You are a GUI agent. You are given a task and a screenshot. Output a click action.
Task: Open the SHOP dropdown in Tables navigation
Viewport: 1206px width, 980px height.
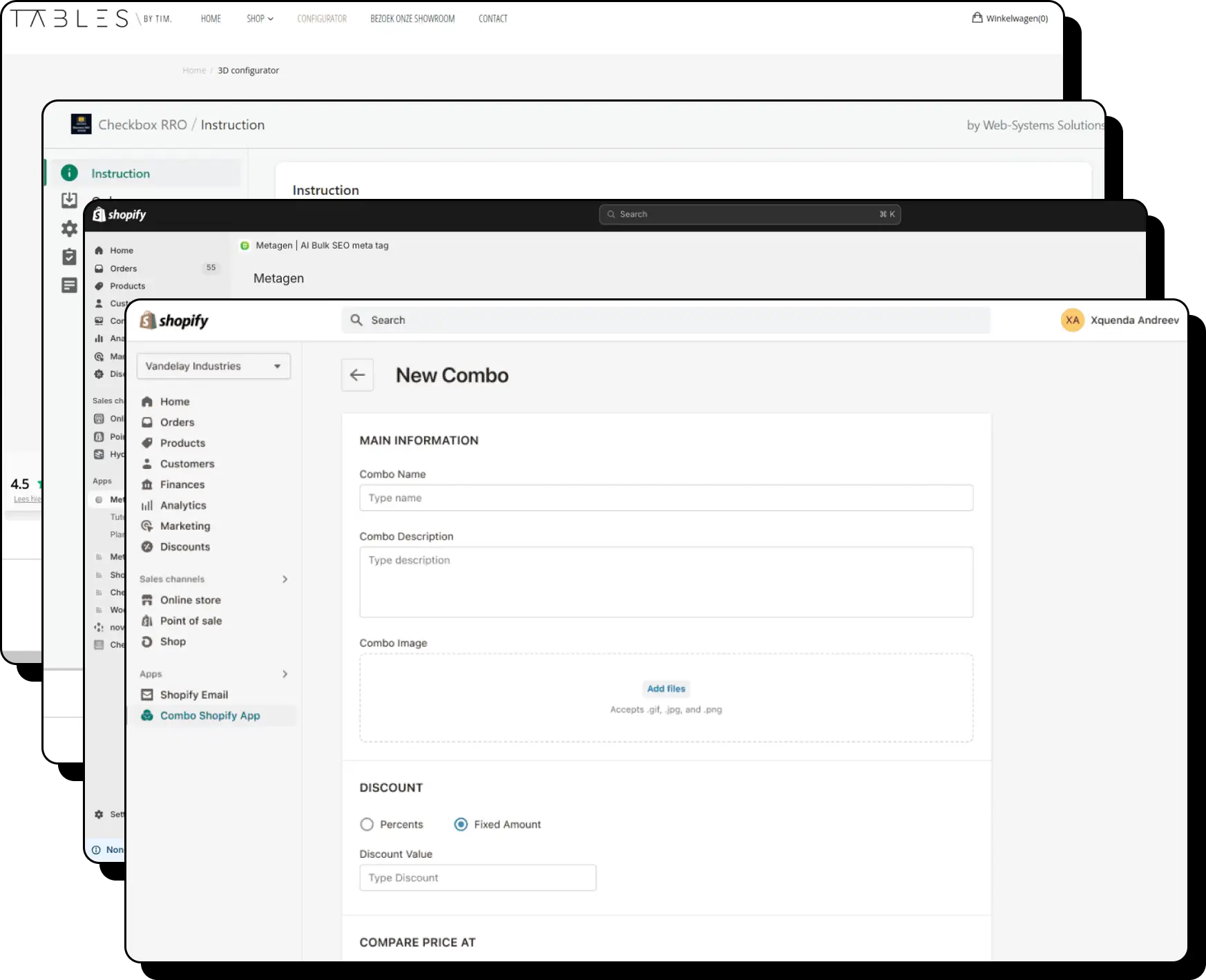[260, 19]
